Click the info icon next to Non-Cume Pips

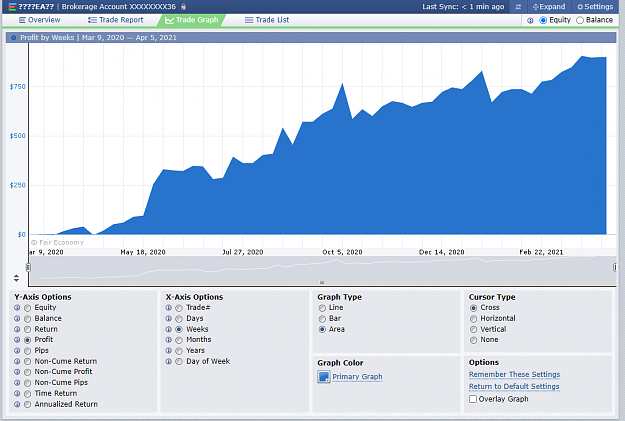point(17,382)
